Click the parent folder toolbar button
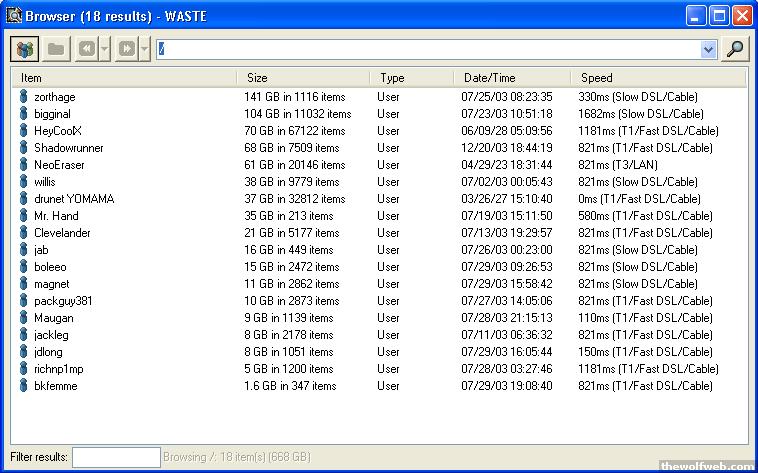 56,49
